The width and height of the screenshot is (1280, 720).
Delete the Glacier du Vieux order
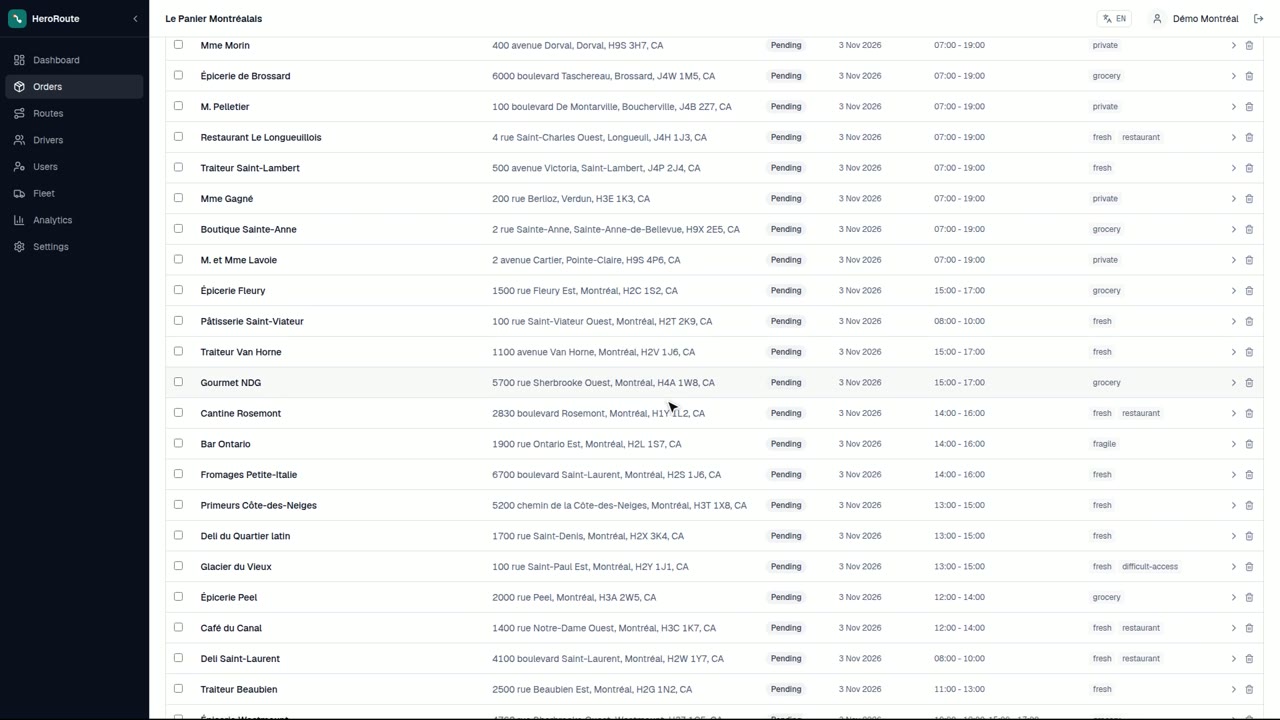point(1249,567)
